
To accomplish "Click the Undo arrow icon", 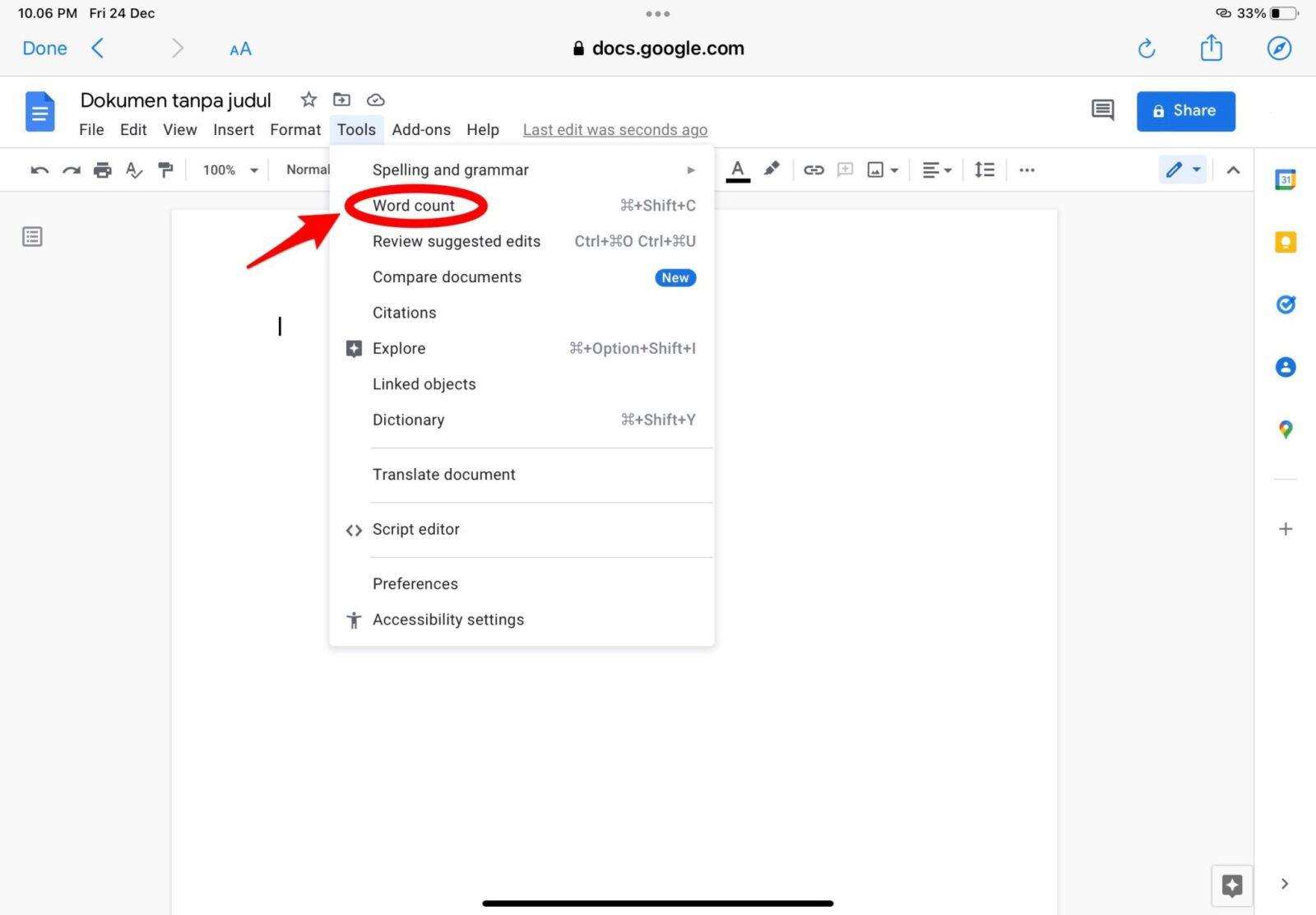I will pos(39,170).
